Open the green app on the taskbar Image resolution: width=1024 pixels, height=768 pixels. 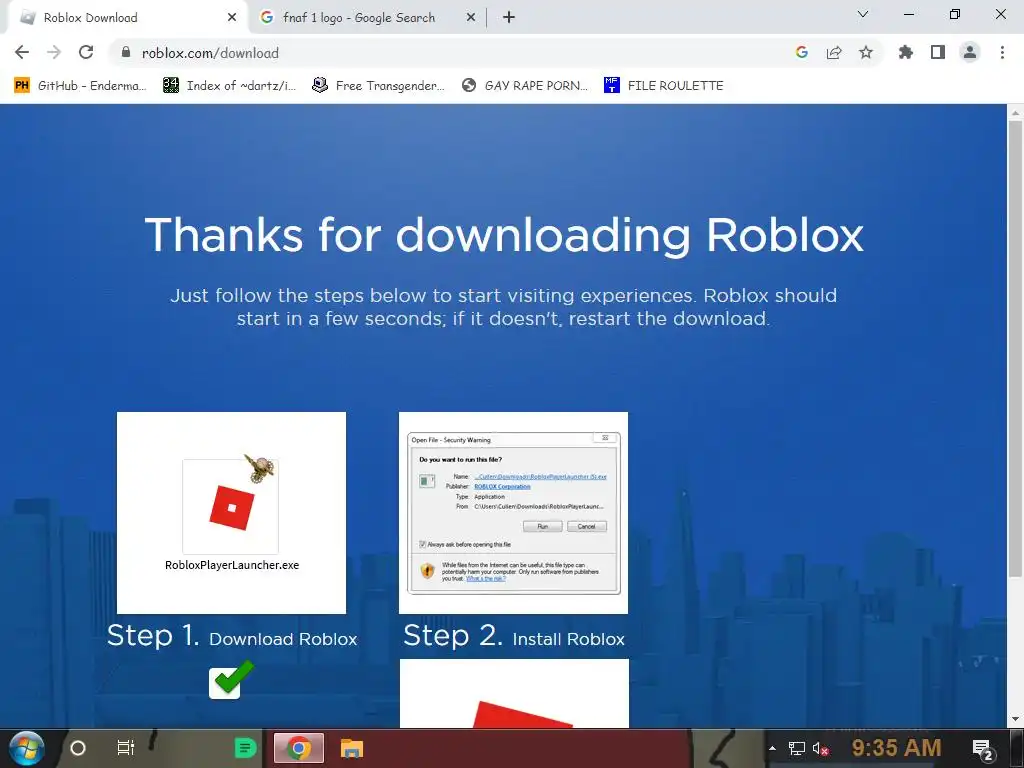(x=245, y=748)
